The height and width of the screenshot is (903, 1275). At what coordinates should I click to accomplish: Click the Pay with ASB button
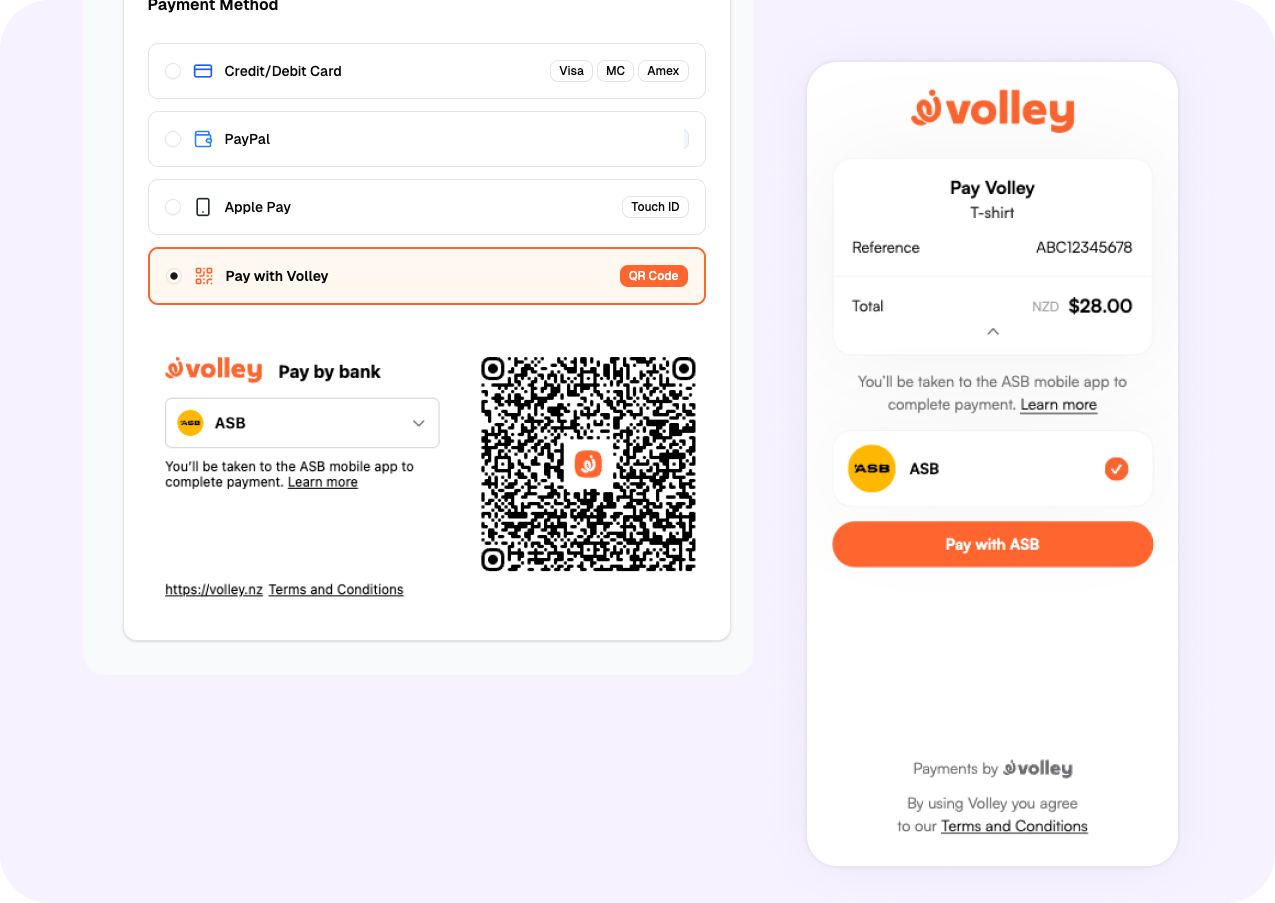pyautogui.click(x=993, y=544)
